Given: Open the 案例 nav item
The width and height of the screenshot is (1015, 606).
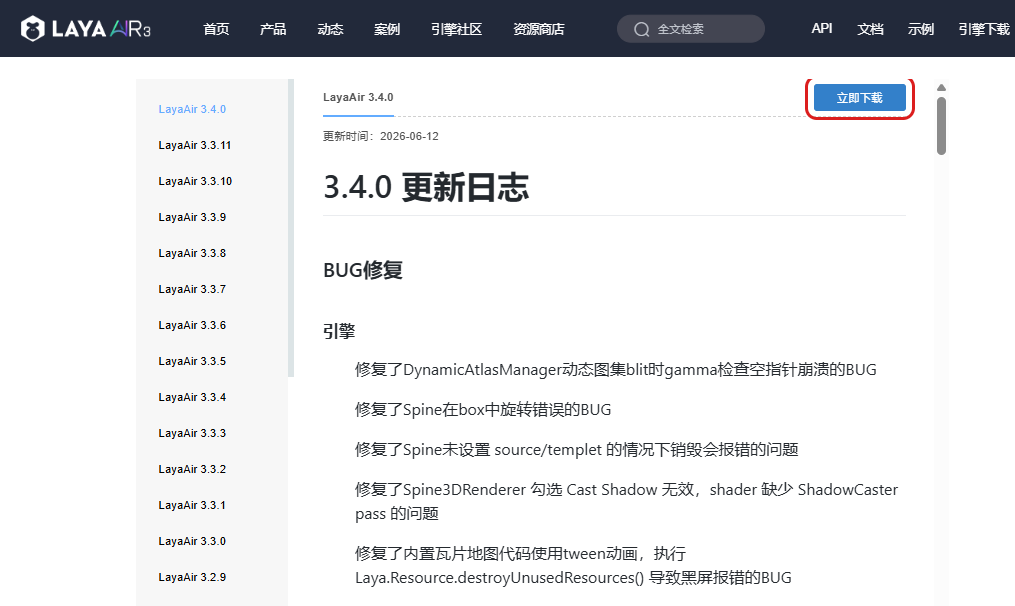Looking at the screenshot, I should click(x=387, y=29).
